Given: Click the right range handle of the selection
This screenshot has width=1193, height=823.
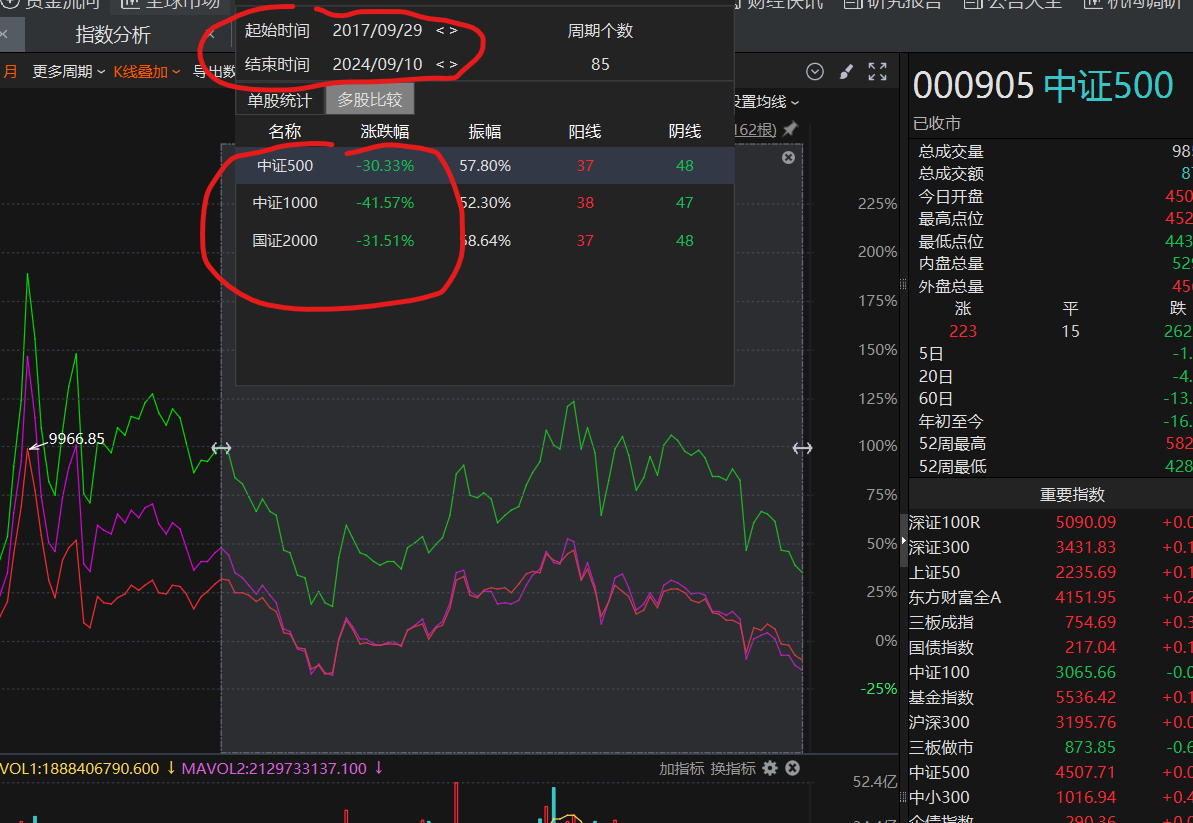Looking at the screenshot, I should pyautogui.click(x=803, y=448).
